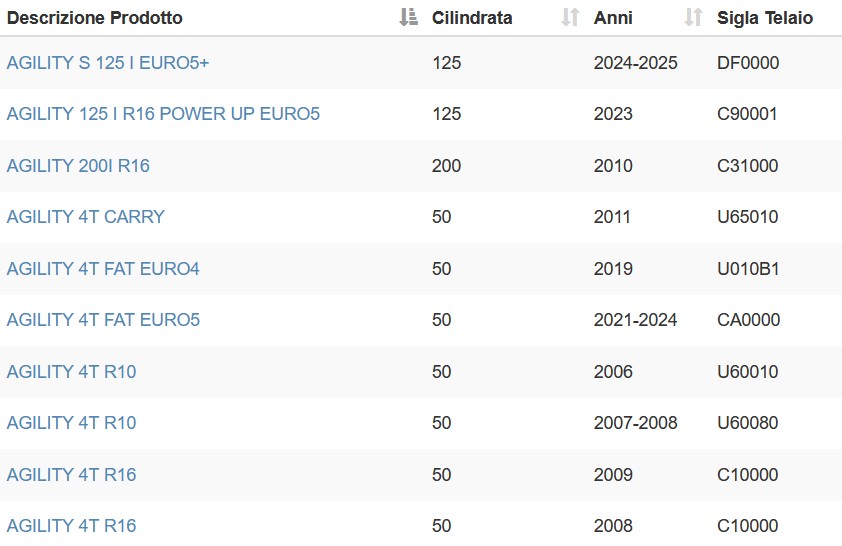Open AGILITY 4T R10 from years 2007-2008
Image resolution: width=842 pixels, height=546 pixels.
[71, 423]
